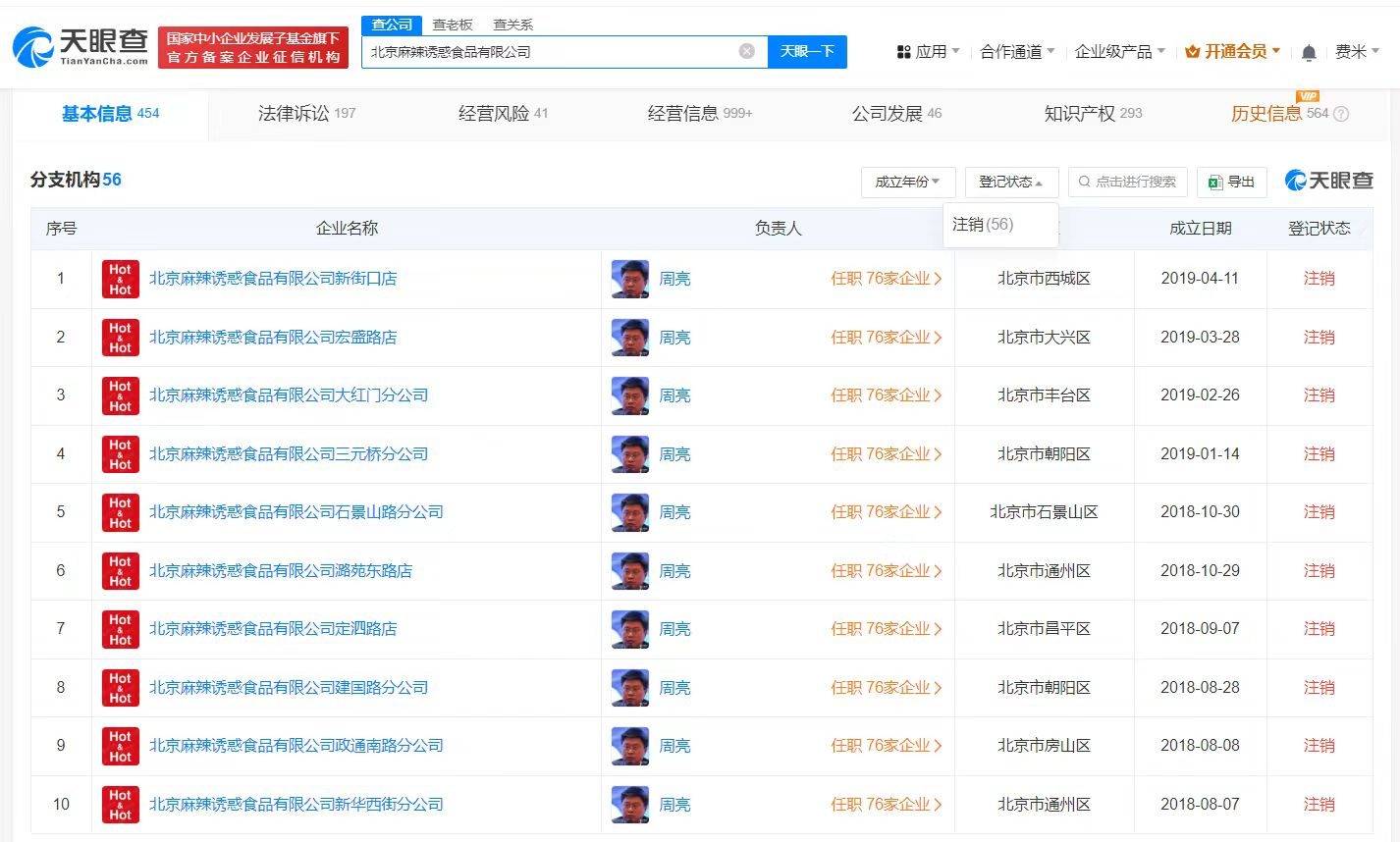Click the 天眼一下 search button
Screen dimensions: 1400x842
pyautogui.click(x=807, y=51)
